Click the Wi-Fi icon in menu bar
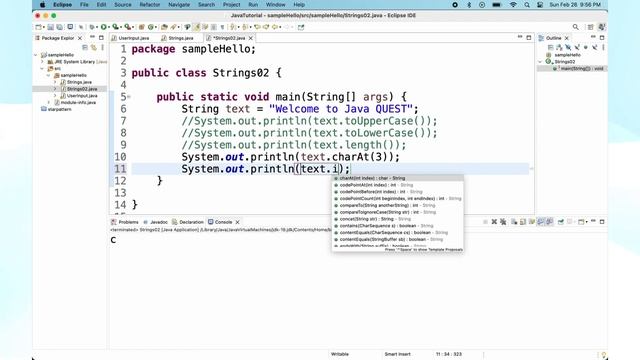 click(x=513, y=5)
